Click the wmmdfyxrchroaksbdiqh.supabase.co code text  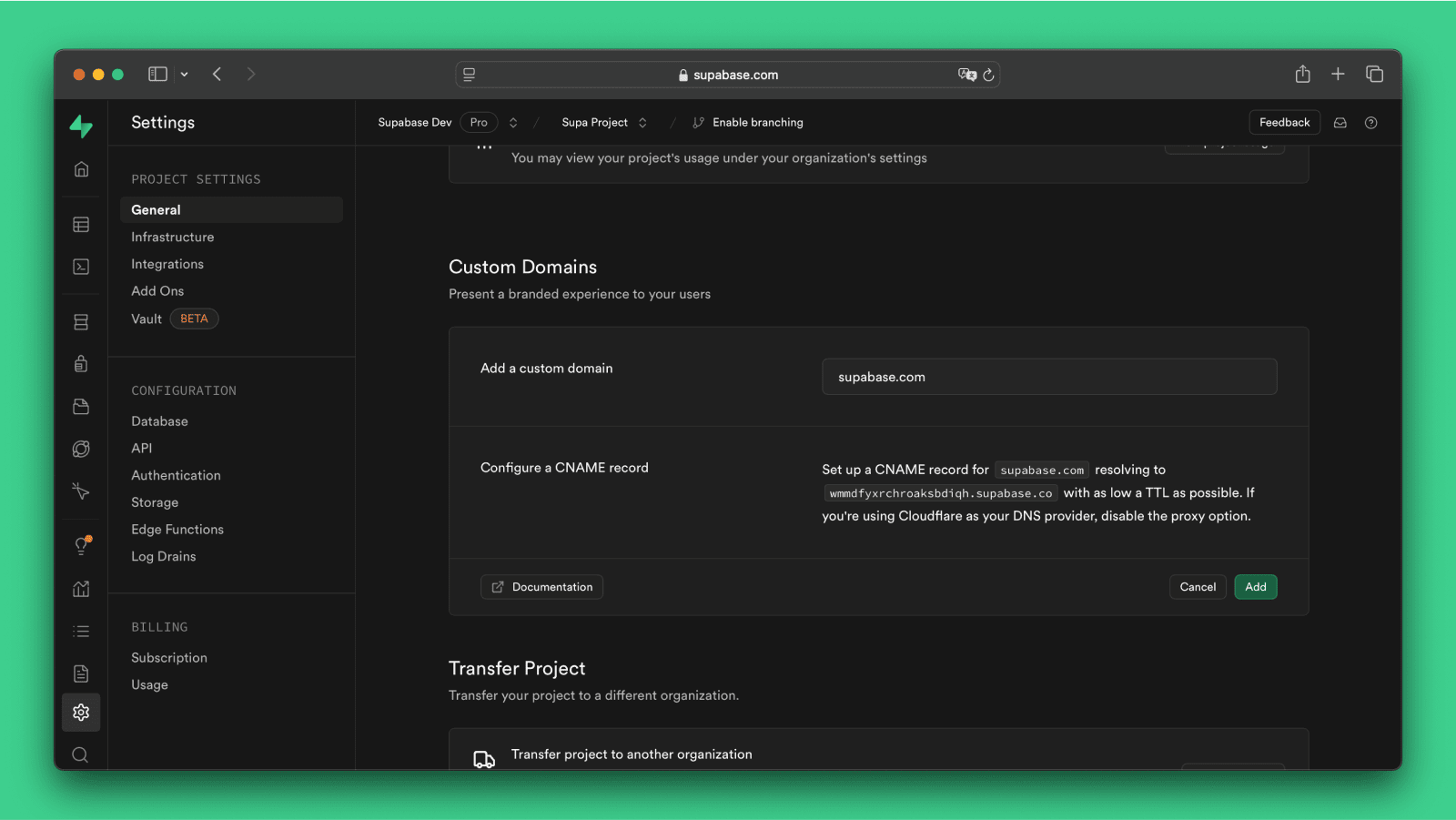tap(941, 493)
